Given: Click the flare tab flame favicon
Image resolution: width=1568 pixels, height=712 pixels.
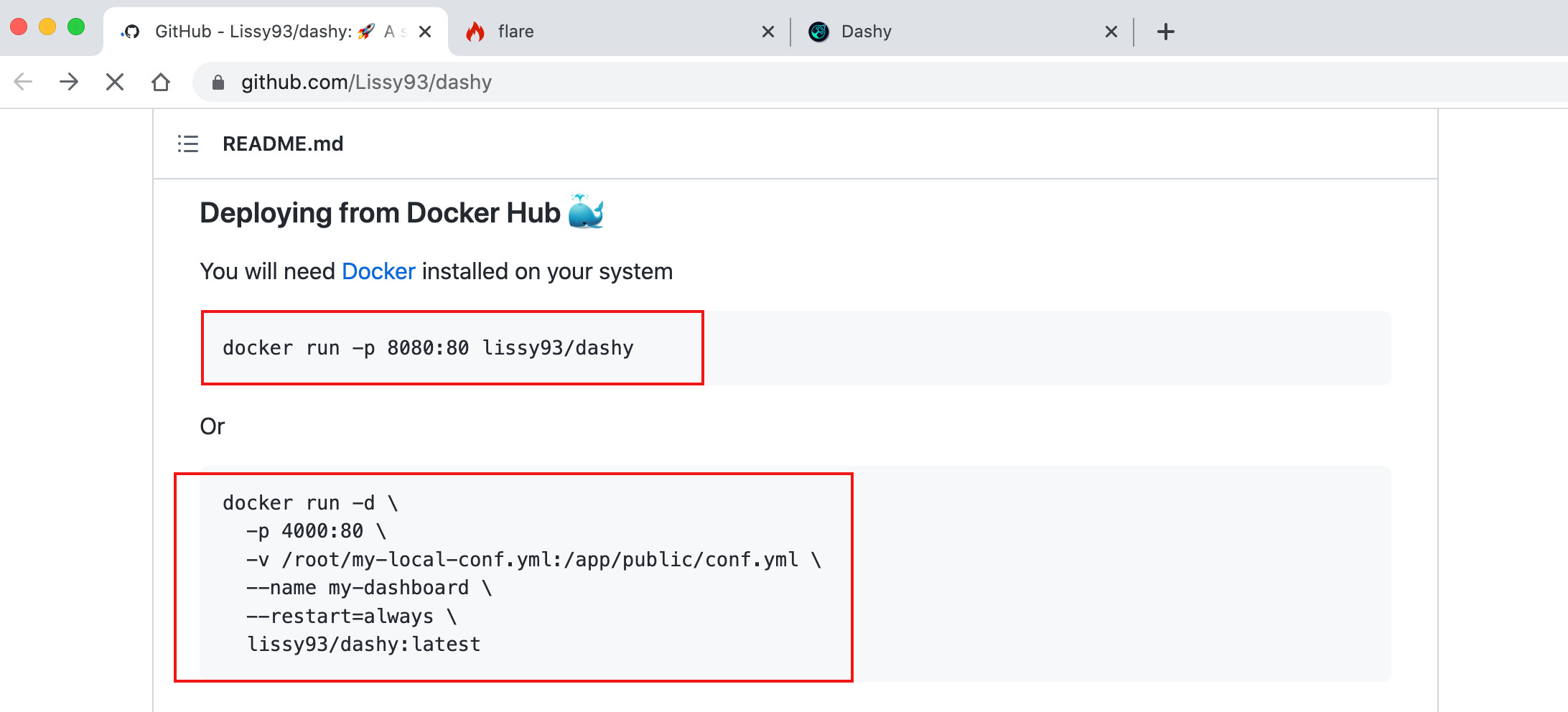Looking at the screenshot, I should tap(475, 32).
